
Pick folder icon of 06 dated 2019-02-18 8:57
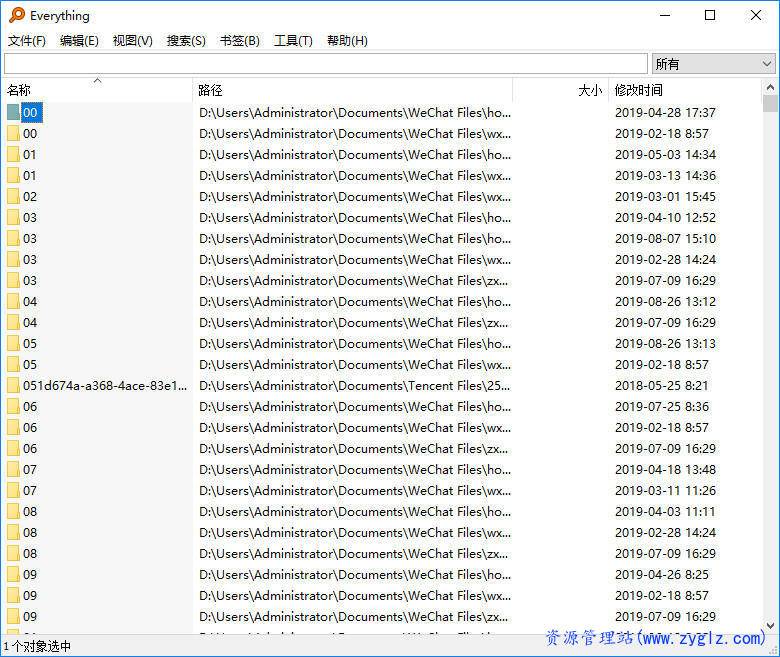(13, 427)
